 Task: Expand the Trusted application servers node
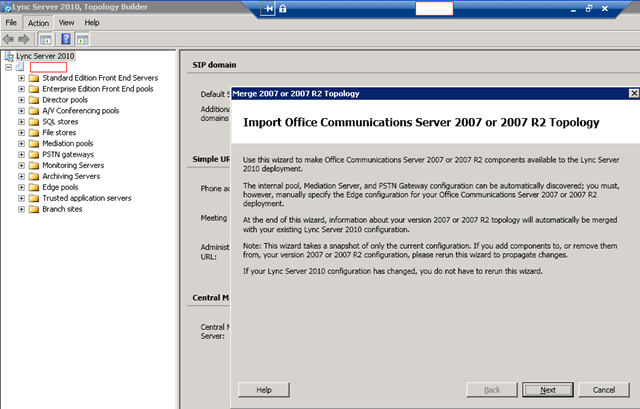pyautogui.click(x=21, y=198)
